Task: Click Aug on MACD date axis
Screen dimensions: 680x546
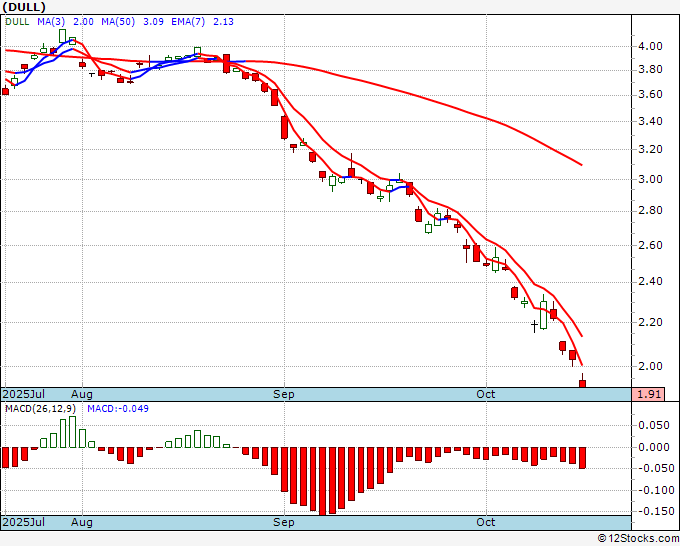Action: click(x=82, y=522)
